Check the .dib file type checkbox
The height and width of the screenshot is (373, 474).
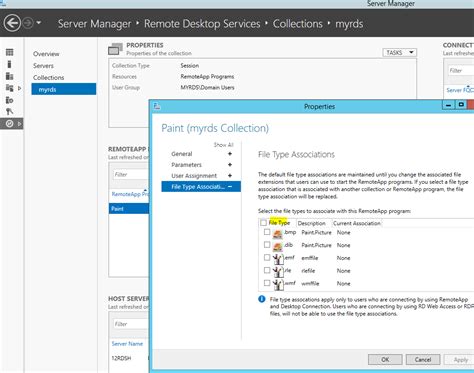[x=267, y=245]
